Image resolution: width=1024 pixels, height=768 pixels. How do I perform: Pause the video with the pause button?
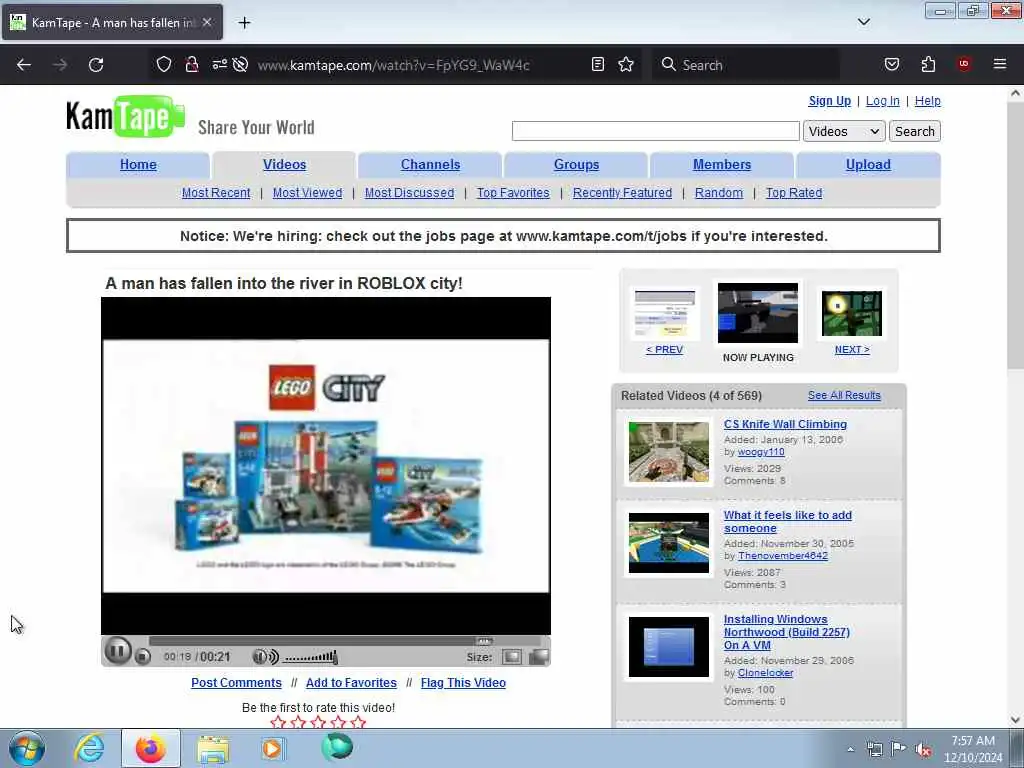[118, 651]
